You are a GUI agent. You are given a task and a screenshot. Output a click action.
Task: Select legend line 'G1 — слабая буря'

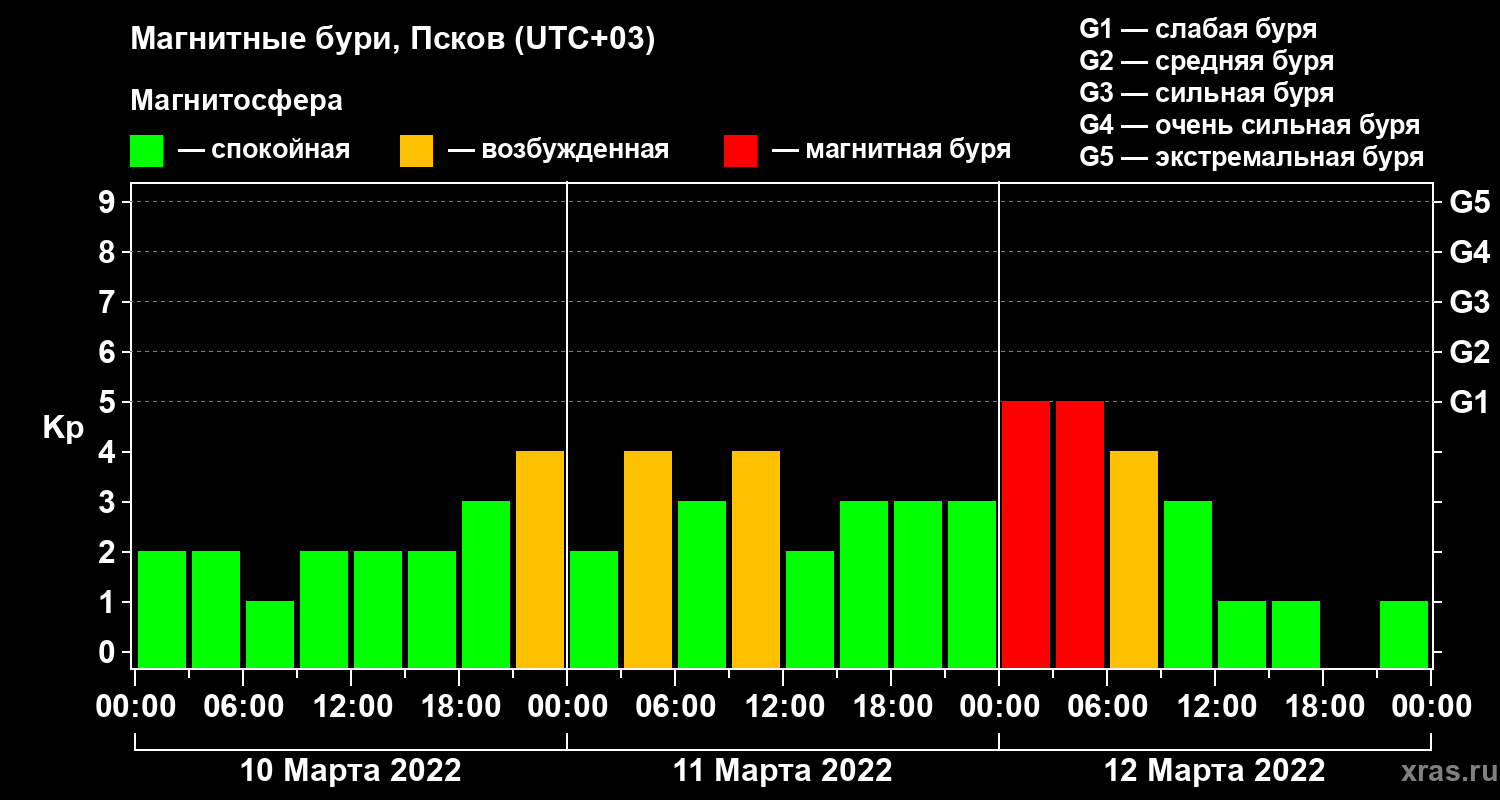(x=1198, y=29)
